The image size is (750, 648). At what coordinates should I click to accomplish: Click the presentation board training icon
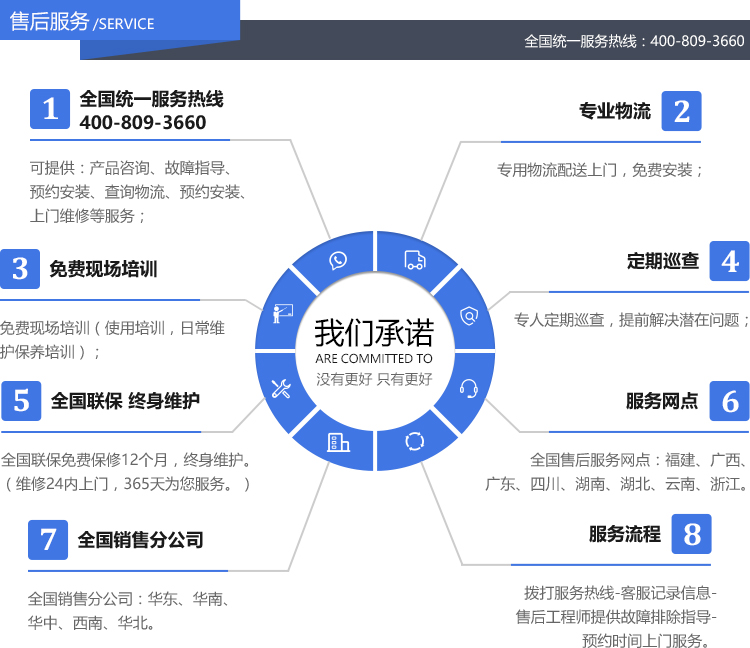(282, 313)
